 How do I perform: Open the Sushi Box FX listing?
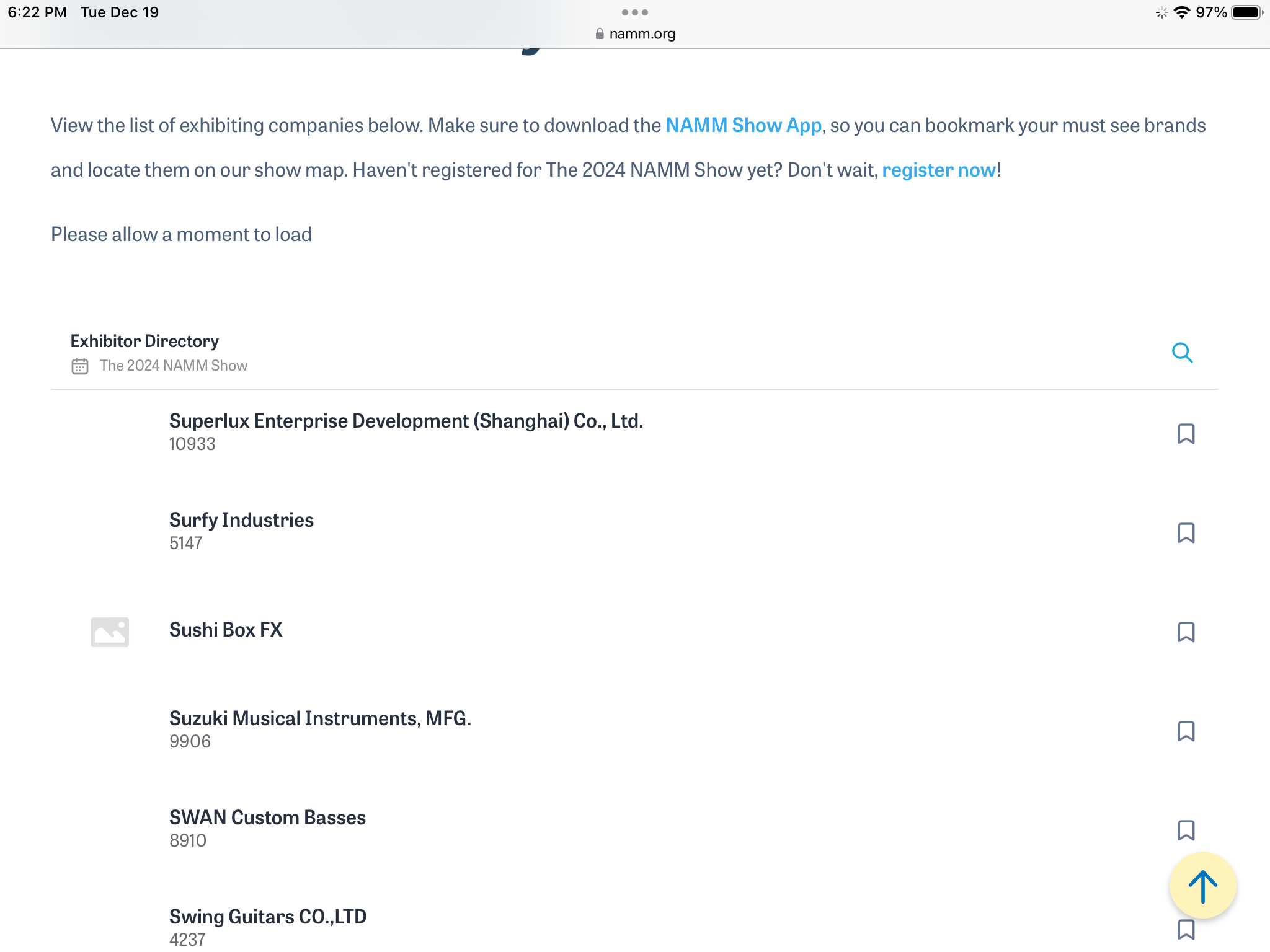[226, 630]
